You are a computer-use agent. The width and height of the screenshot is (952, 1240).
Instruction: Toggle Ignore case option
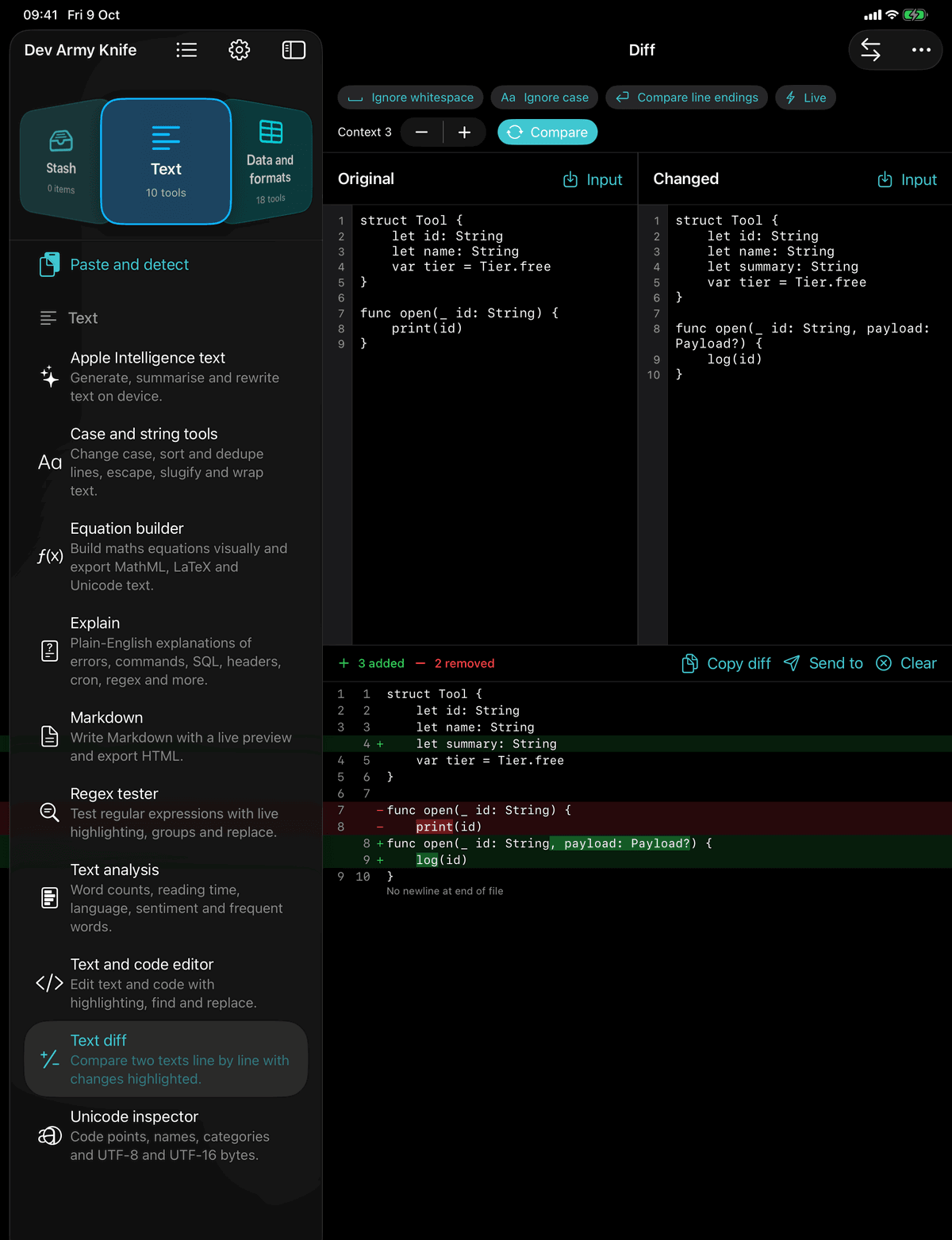544,98
